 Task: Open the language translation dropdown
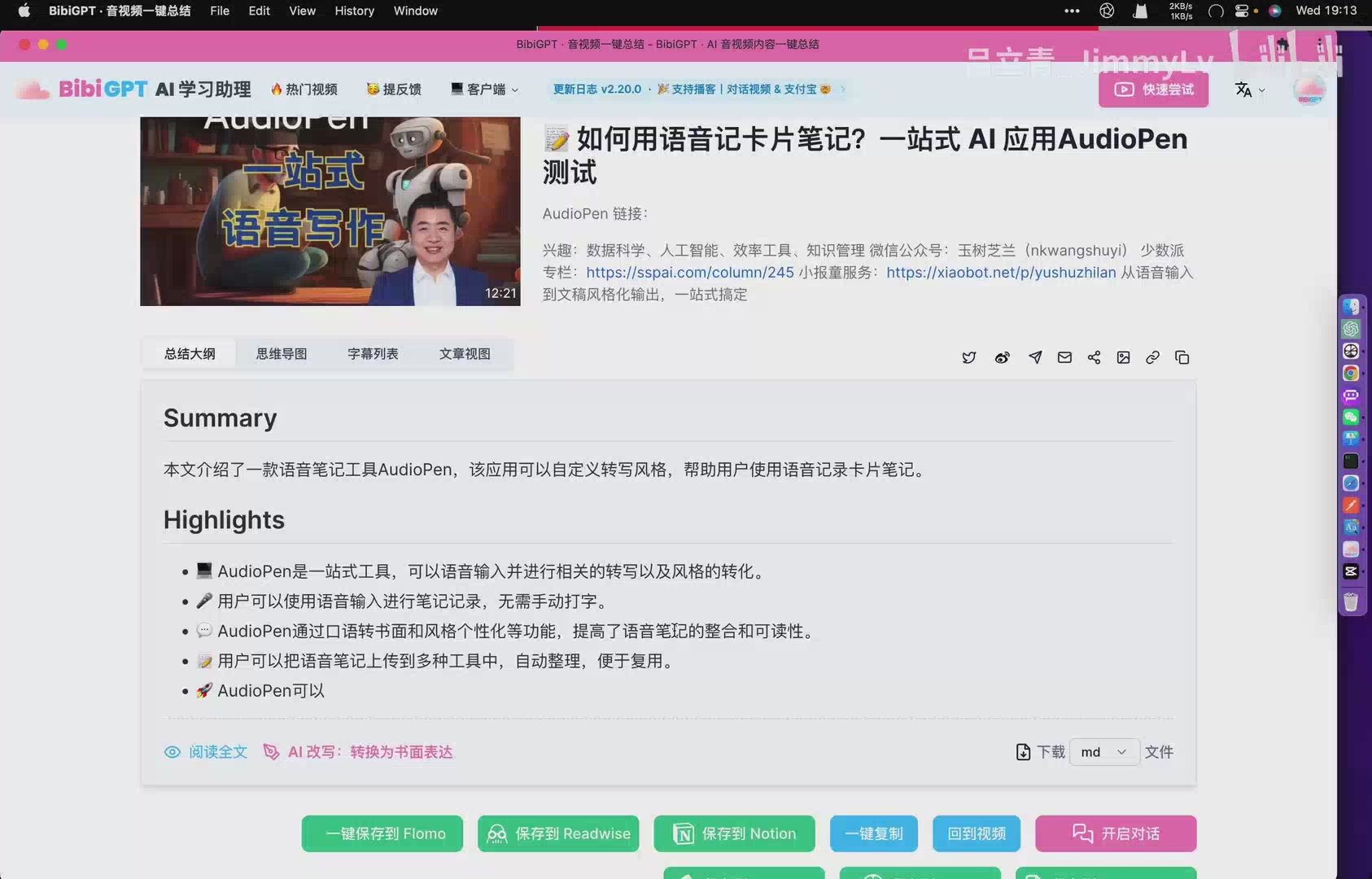tap(1249, 90)
